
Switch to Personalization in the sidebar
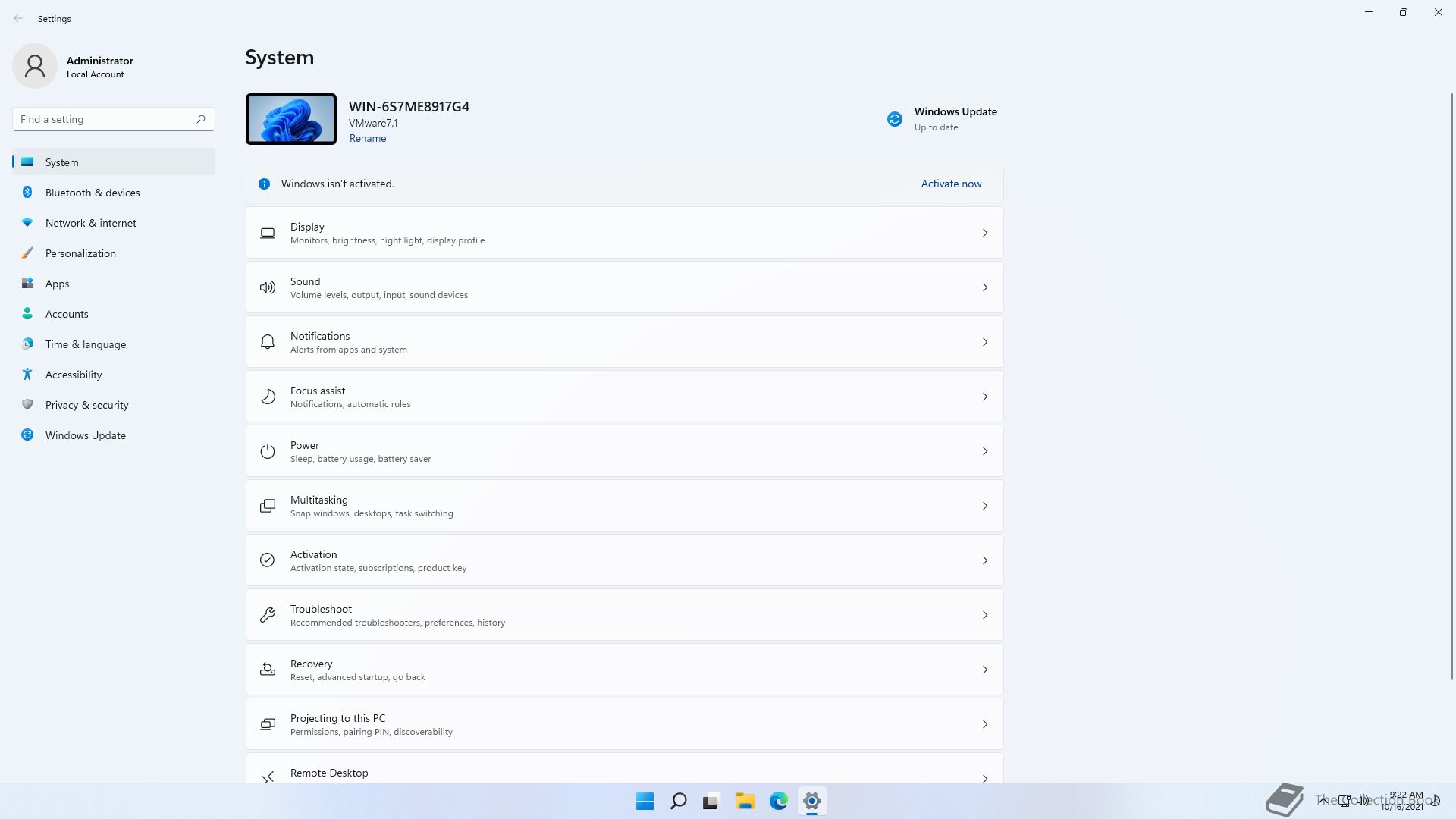(80, 253)
